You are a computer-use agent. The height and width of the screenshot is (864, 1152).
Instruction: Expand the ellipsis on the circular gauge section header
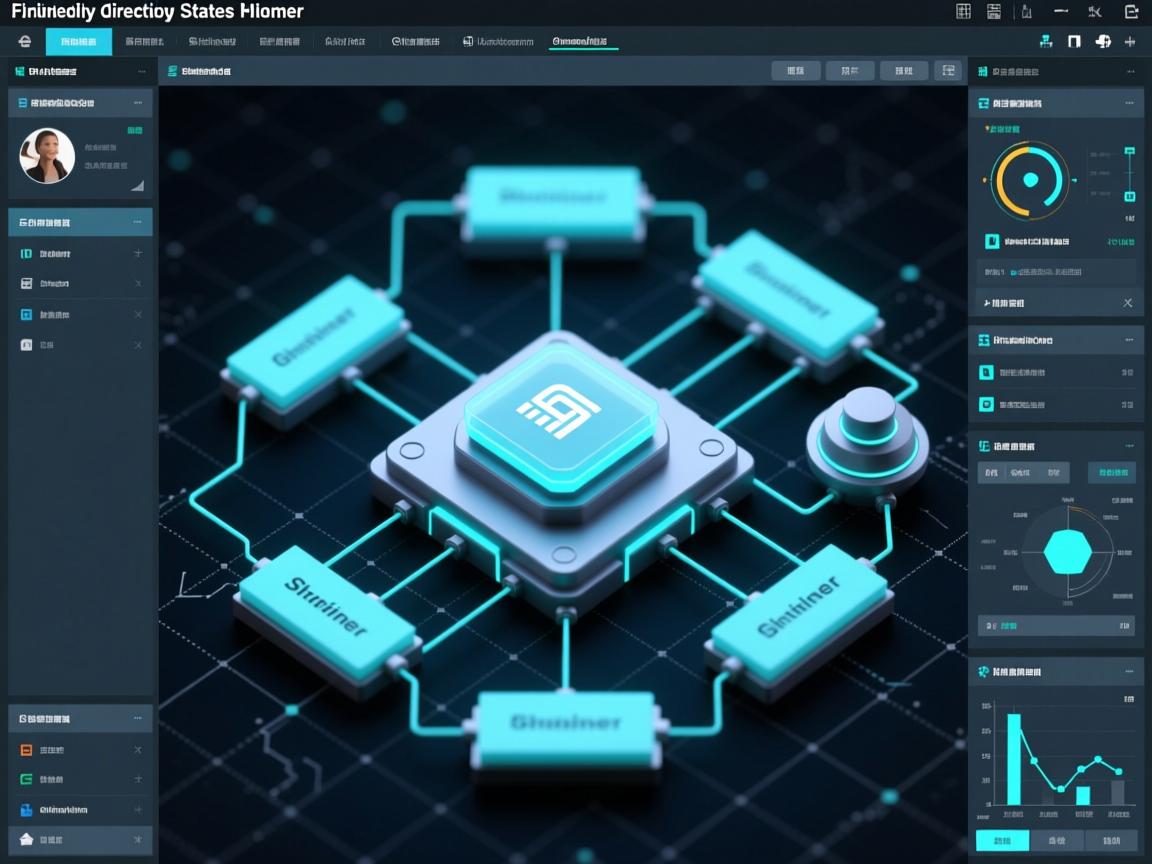[x=1129, y=103]
